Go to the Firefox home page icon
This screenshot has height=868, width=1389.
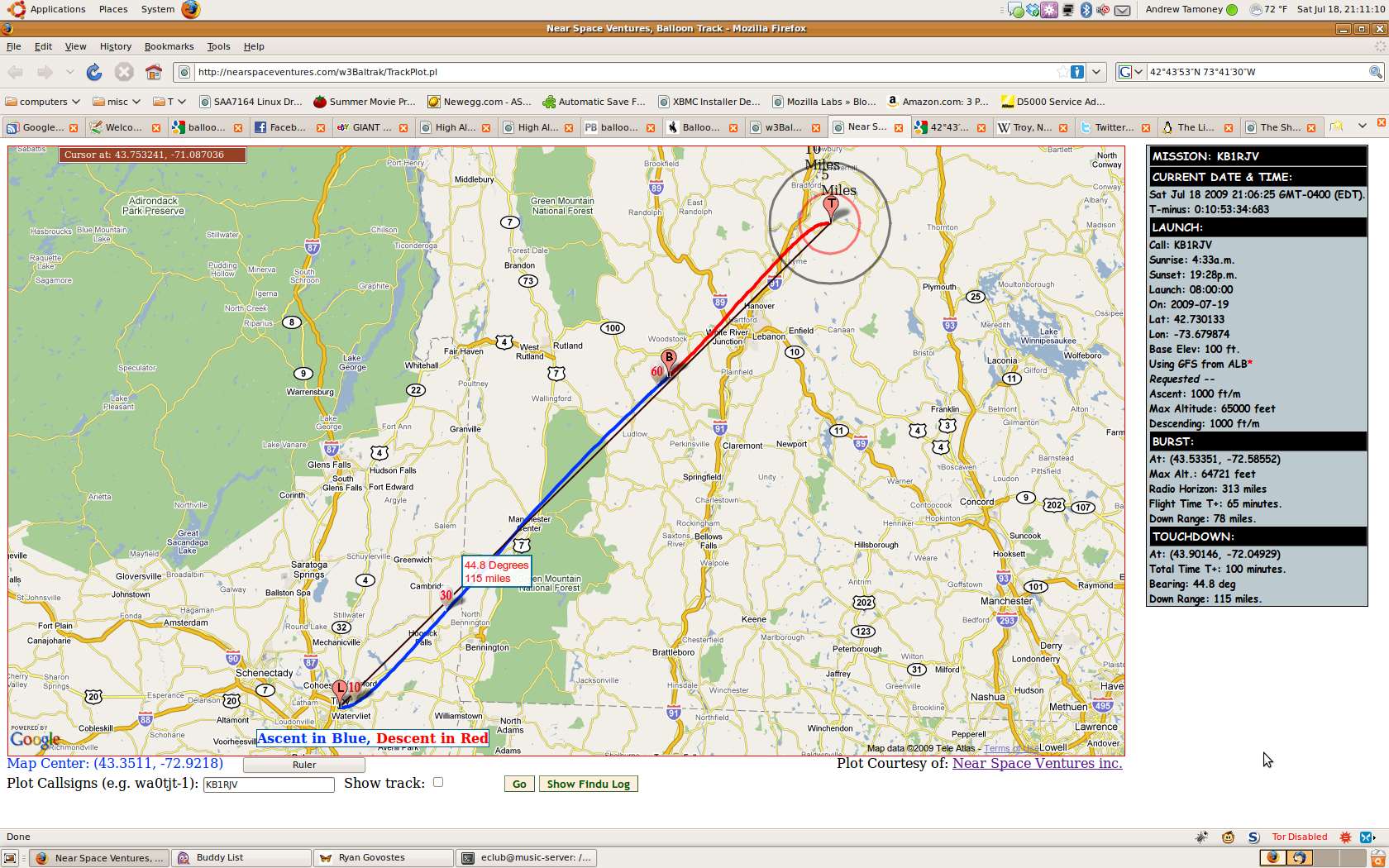[x=153, y=72]
